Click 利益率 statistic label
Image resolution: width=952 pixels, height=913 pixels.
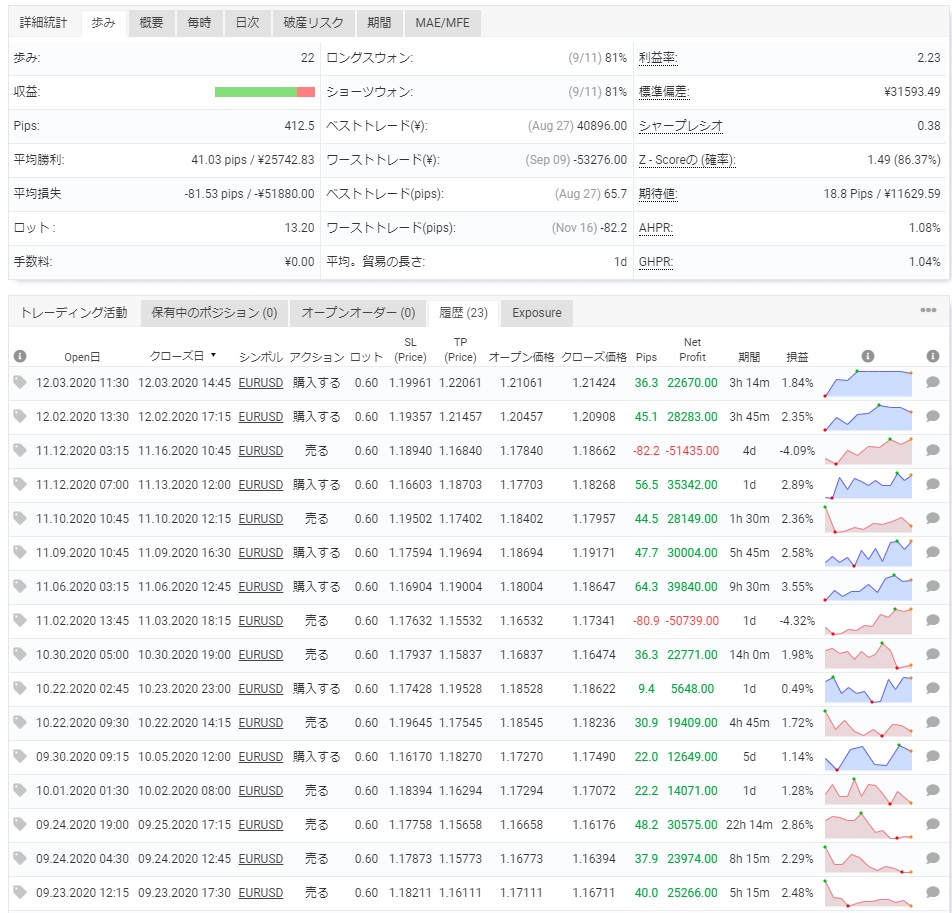tap(658, 58)
